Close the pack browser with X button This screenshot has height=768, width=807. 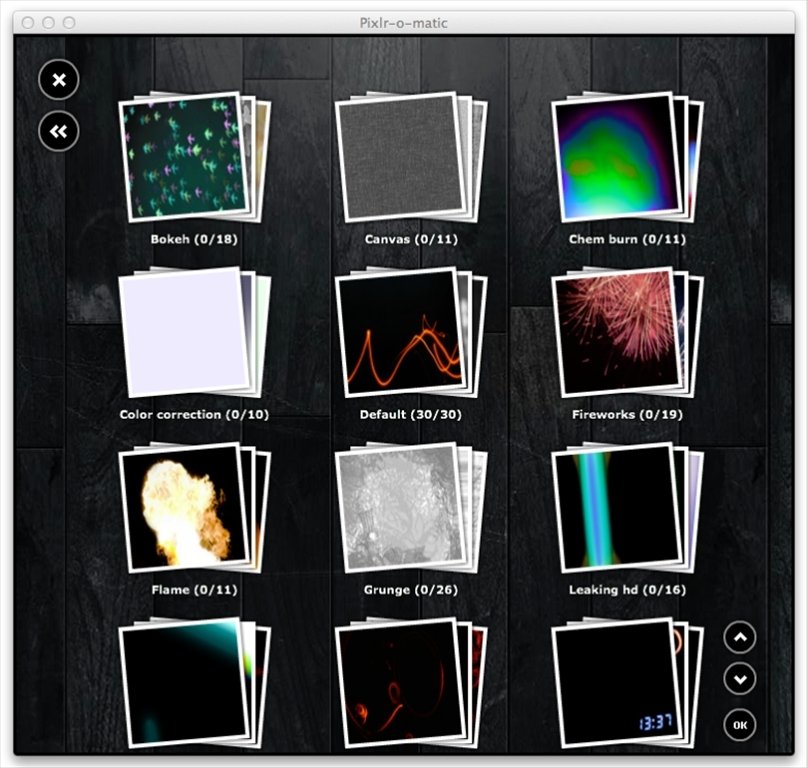pyautogui.click(x=59, y=80)
